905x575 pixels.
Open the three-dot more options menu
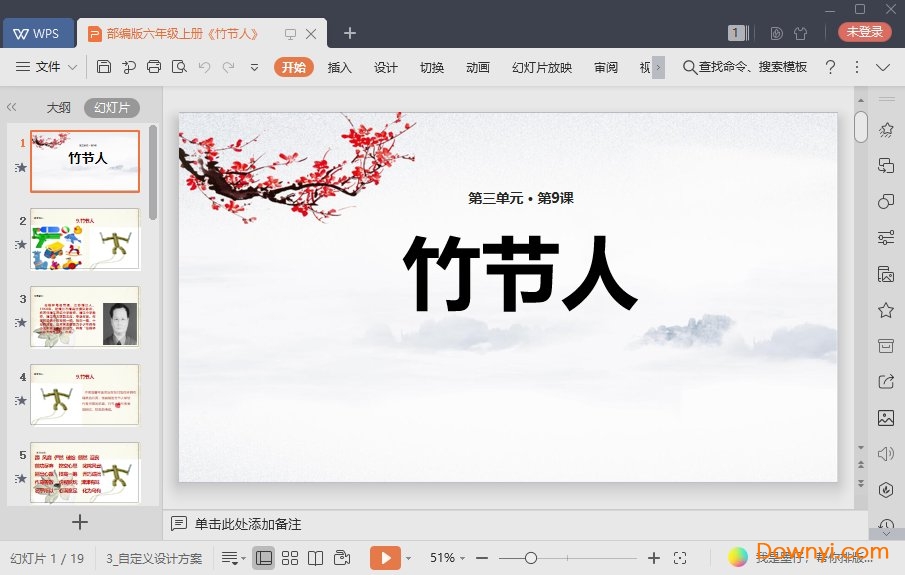click(857, 67)
